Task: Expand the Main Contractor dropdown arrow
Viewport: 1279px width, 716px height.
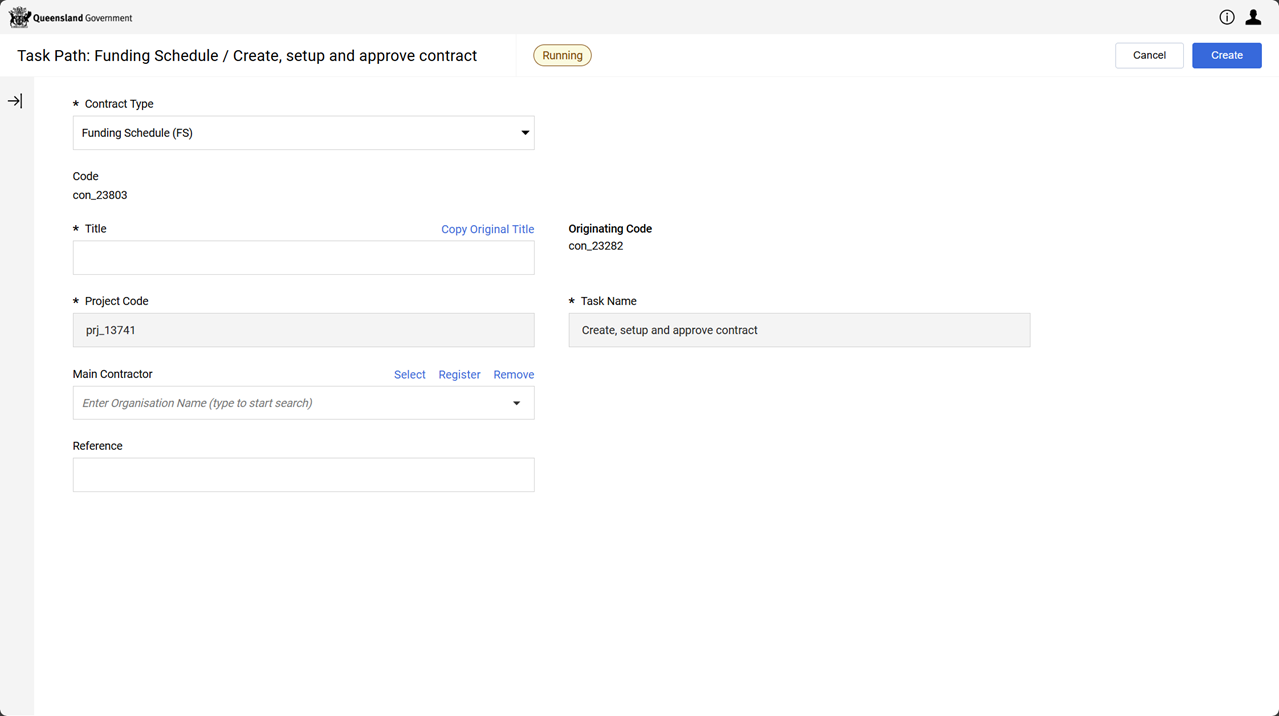Action: tap(516, 403)
